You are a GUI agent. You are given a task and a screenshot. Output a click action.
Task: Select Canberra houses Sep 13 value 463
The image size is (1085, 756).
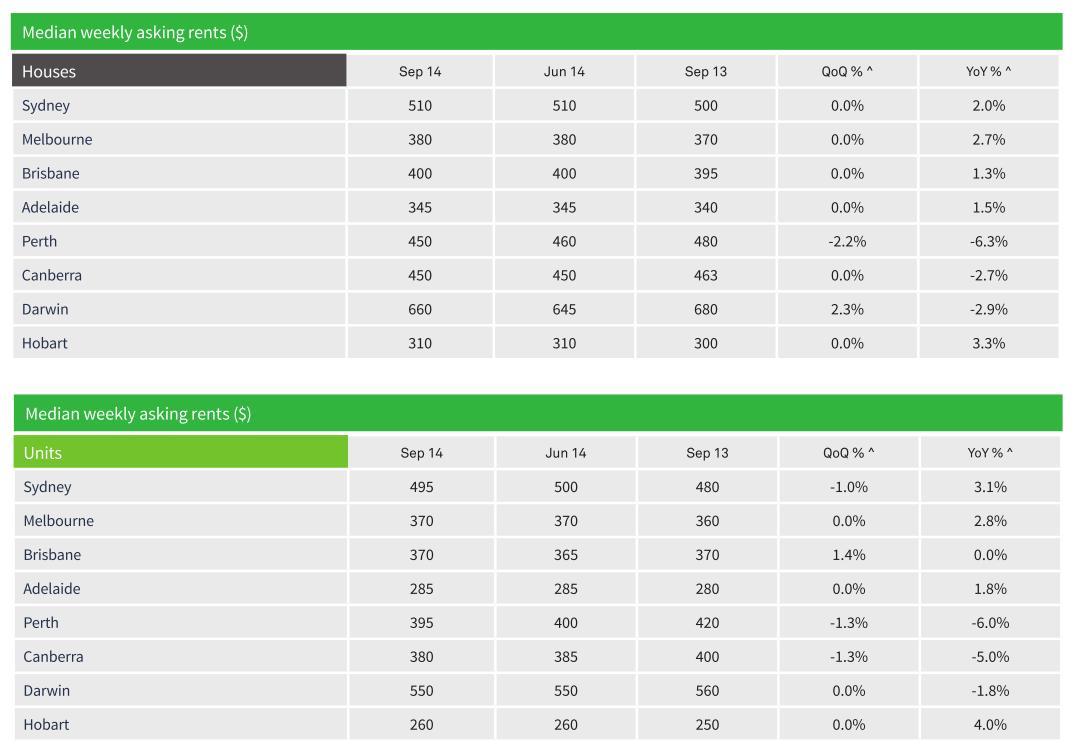click(706, 275)
